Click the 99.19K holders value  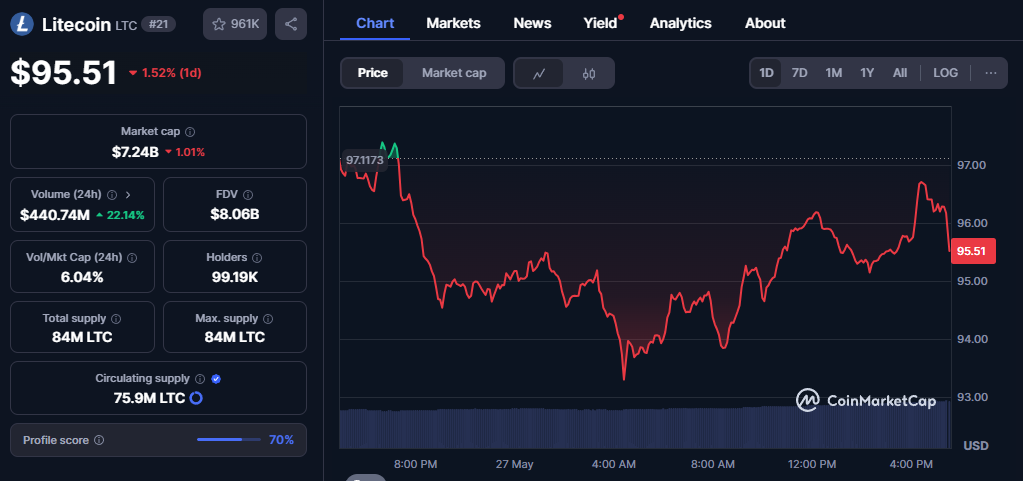235,277
